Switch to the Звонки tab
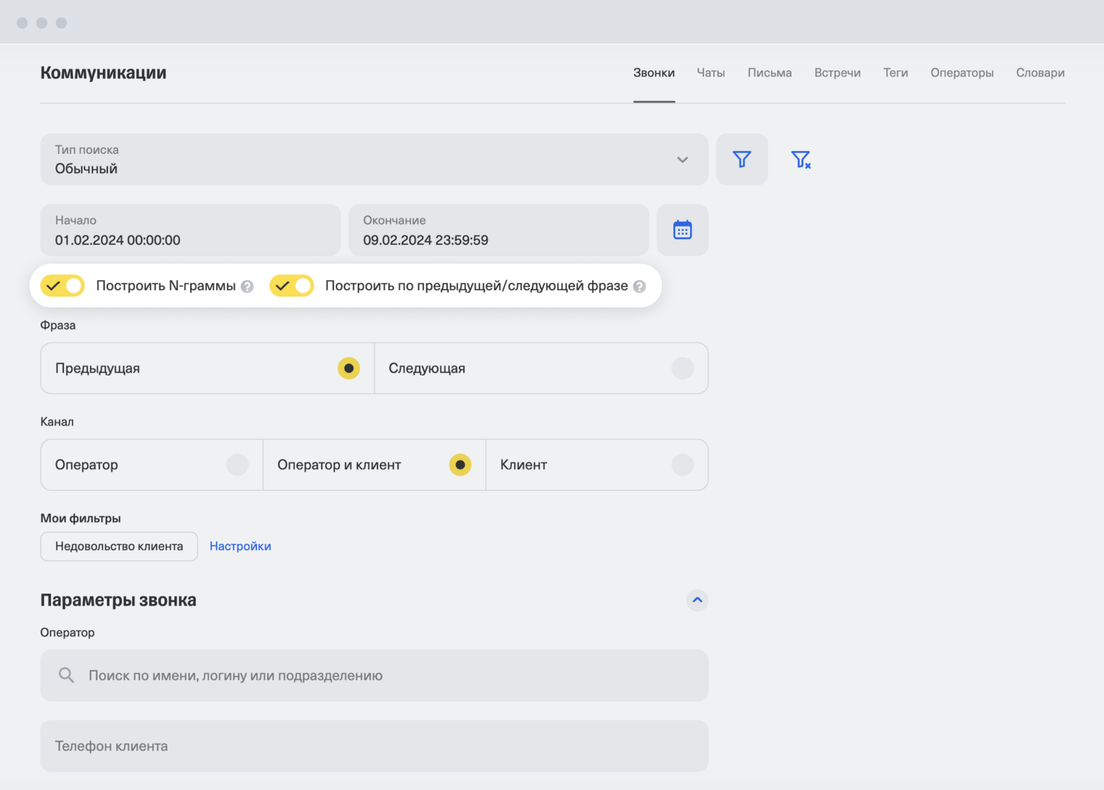 pos(653,73)
